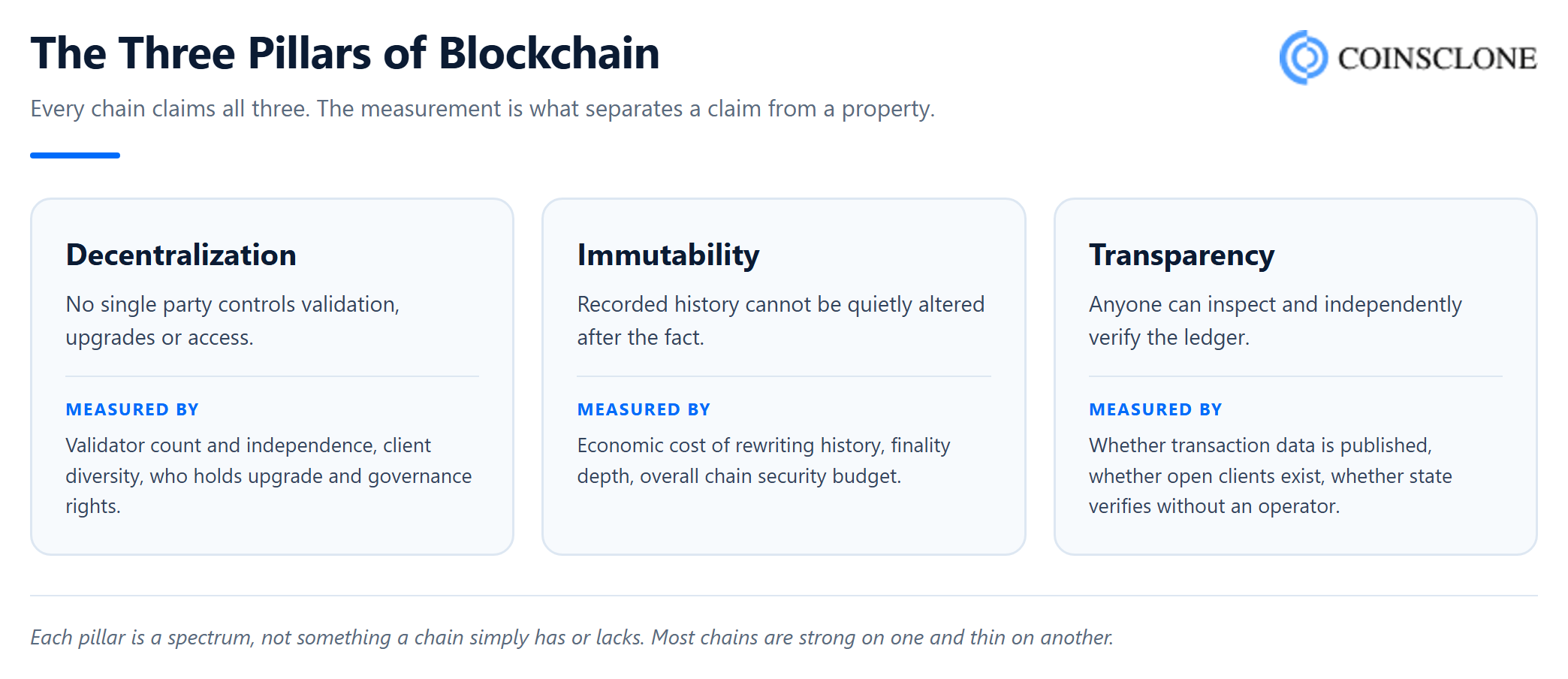Open the Decentralization card heading
1568x679 pixels.
181,255
